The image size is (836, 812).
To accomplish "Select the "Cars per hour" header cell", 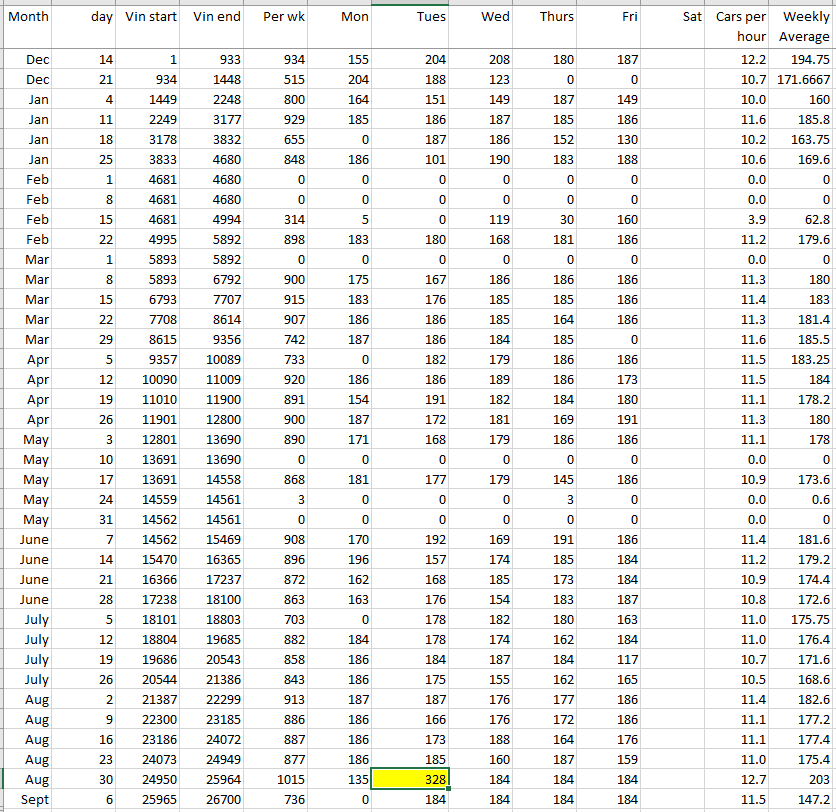I will coord(739,26).
